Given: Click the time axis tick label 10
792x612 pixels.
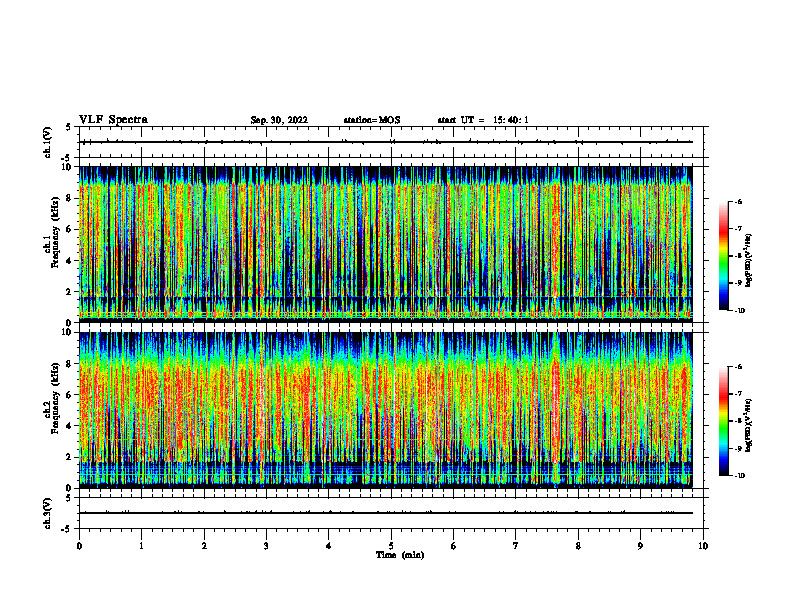Looking at the screenshot, I should (x=703, y=546).
